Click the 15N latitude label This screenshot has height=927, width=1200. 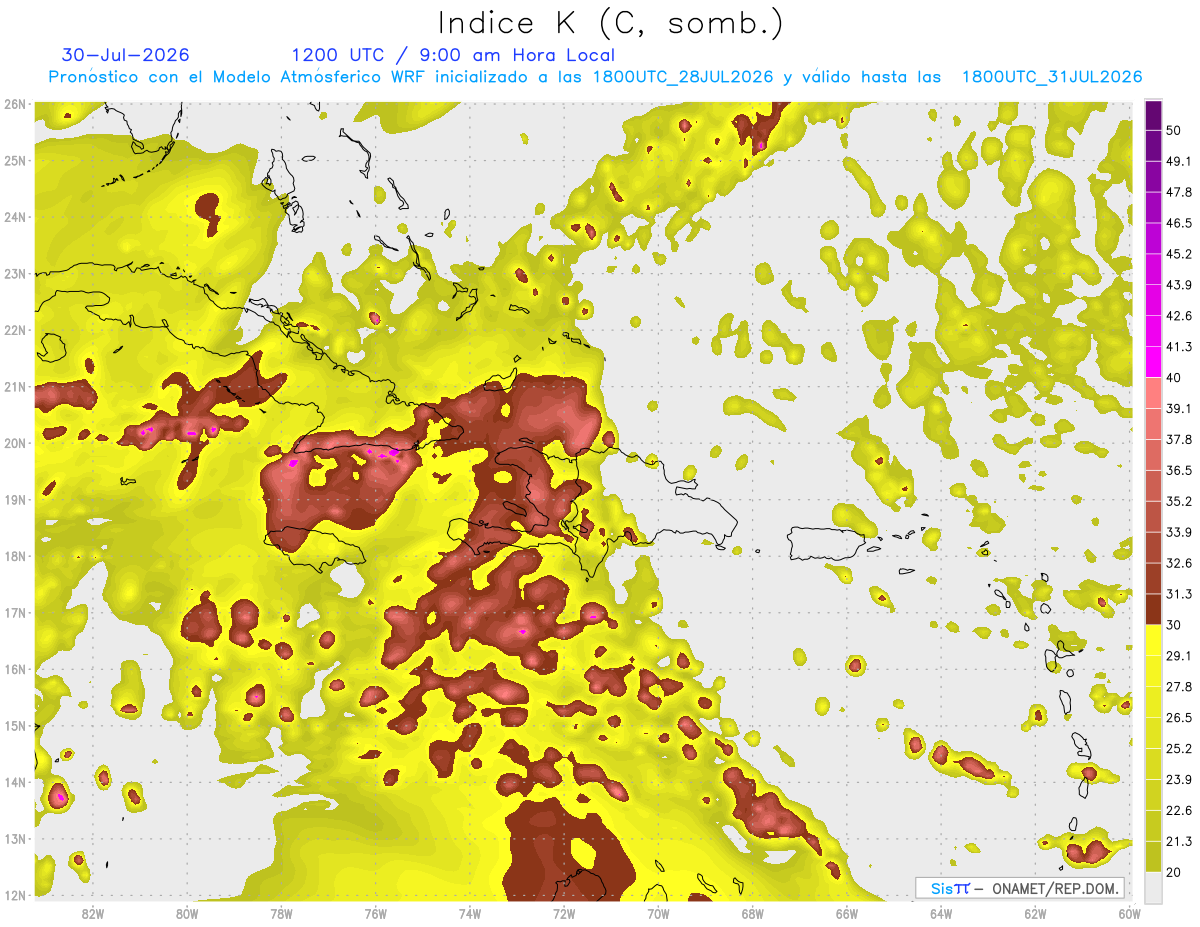[15, 725]
